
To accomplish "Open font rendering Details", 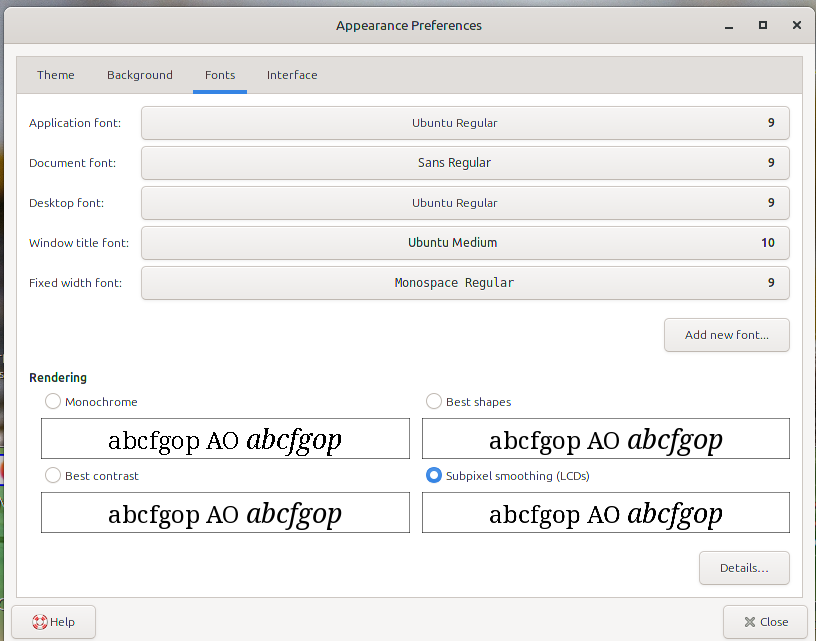I will [744, 568].
